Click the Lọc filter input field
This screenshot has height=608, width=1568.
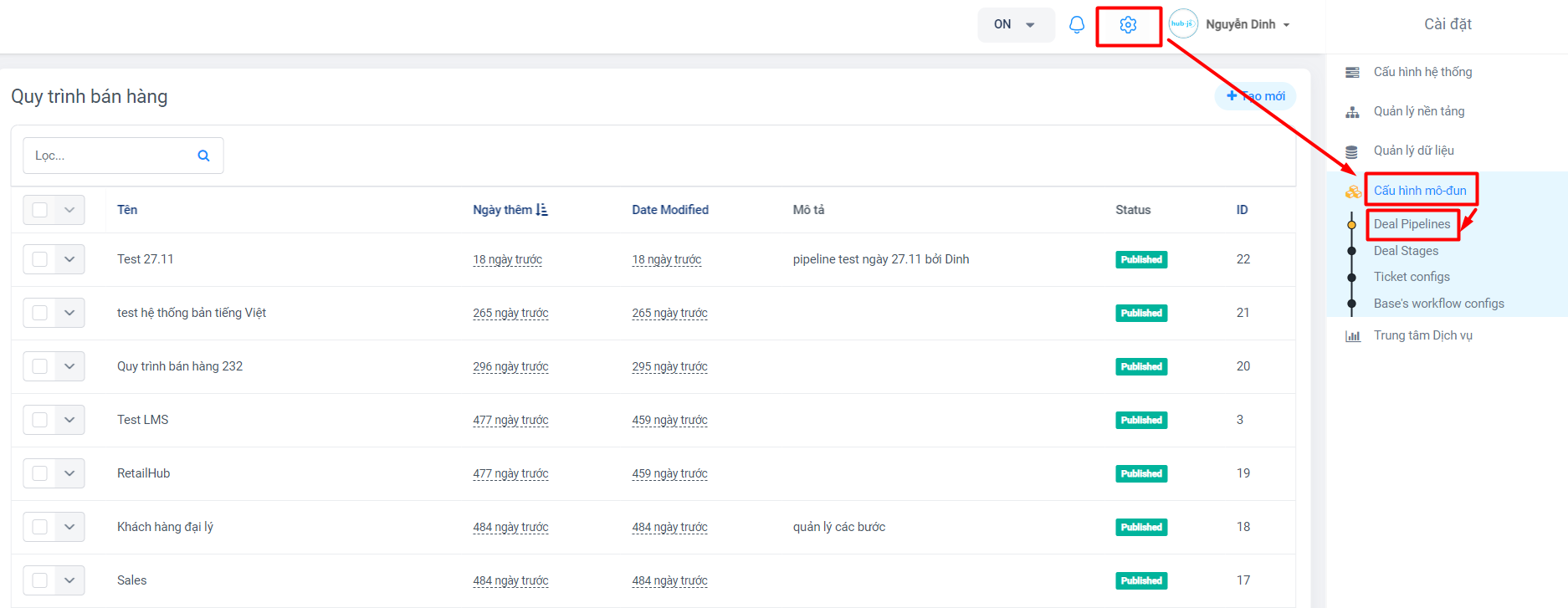click(109, 156)
